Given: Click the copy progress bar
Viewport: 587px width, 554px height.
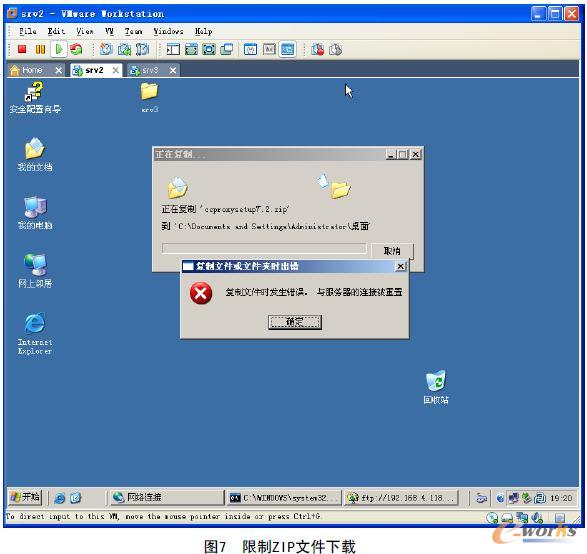Looking at the screenshot, I should point(264,248).
